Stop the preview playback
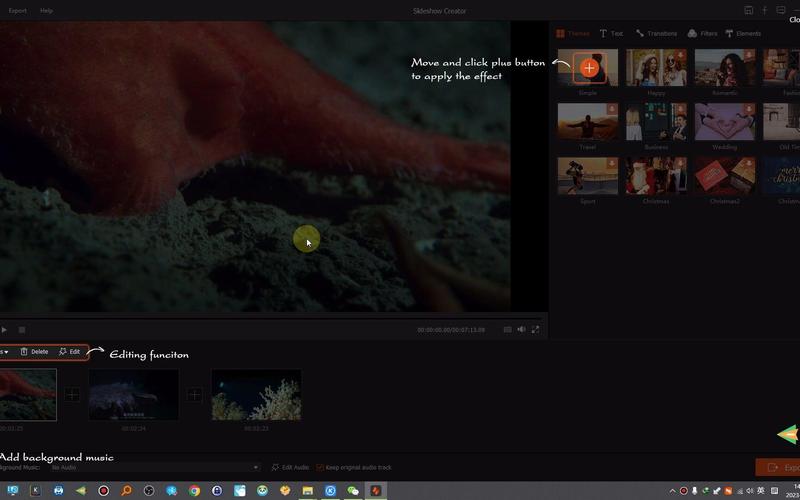 pos(22,330)
